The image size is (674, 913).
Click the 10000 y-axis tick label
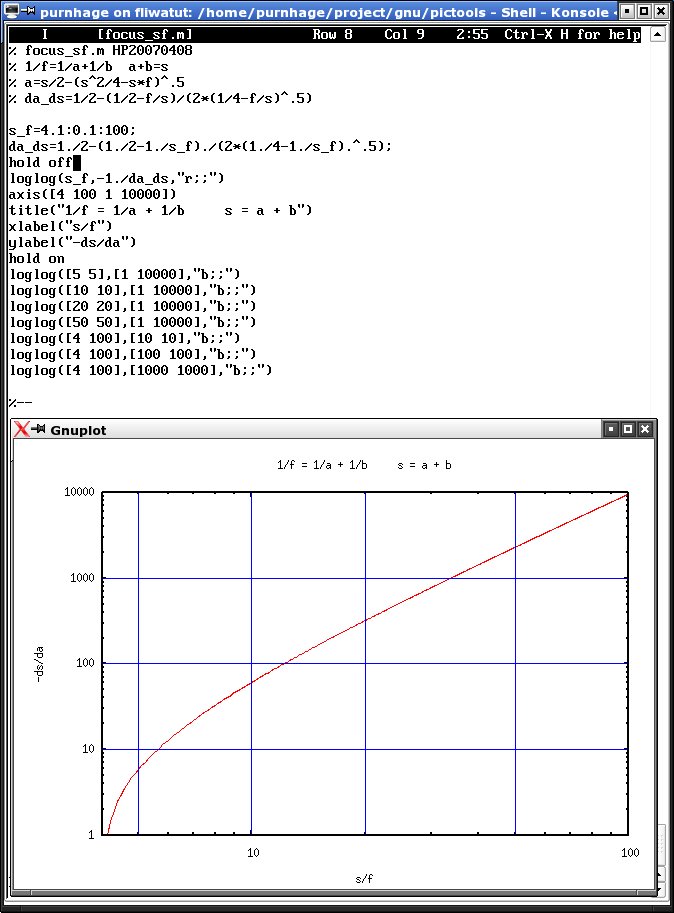[79, 492]
